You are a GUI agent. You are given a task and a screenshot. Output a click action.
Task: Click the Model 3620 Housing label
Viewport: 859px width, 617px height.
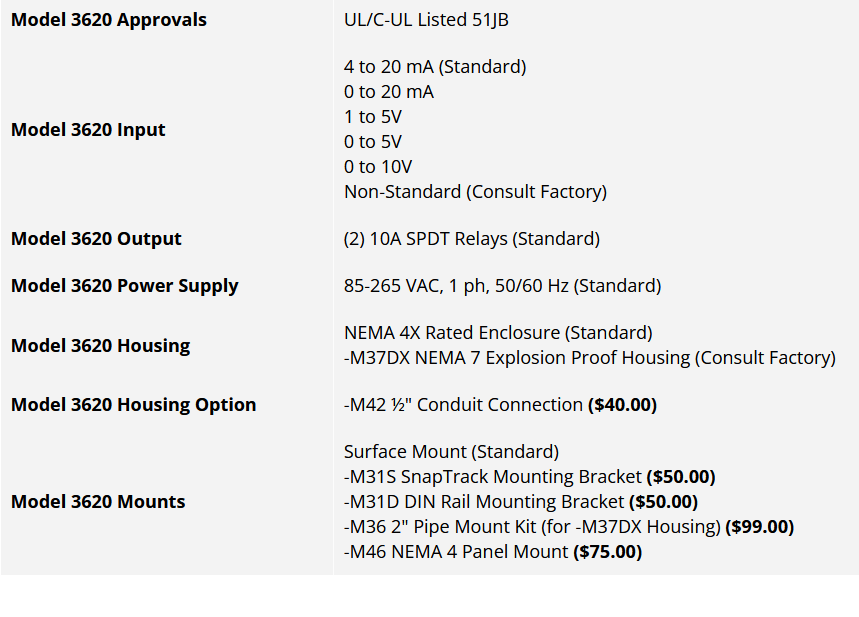[100, 346]
